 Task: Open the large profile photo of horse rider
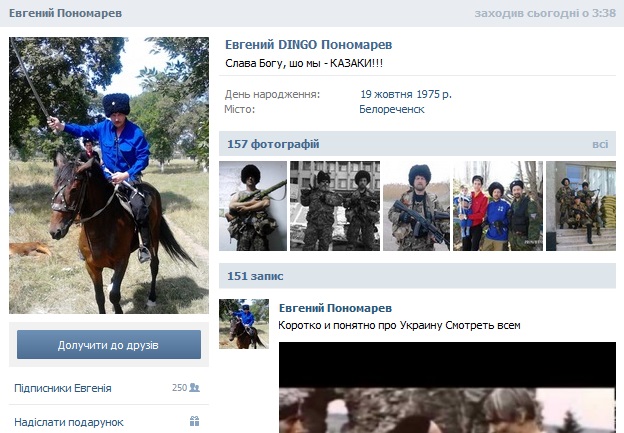[x=109, y=176]
